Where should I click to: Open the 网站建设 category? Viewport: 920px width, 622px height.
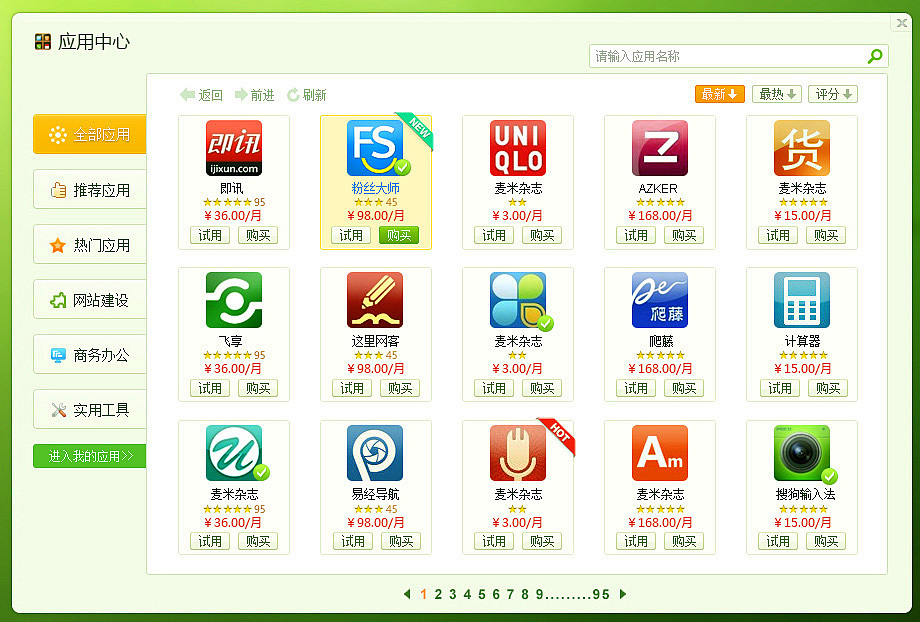click(x=90, y=300)
